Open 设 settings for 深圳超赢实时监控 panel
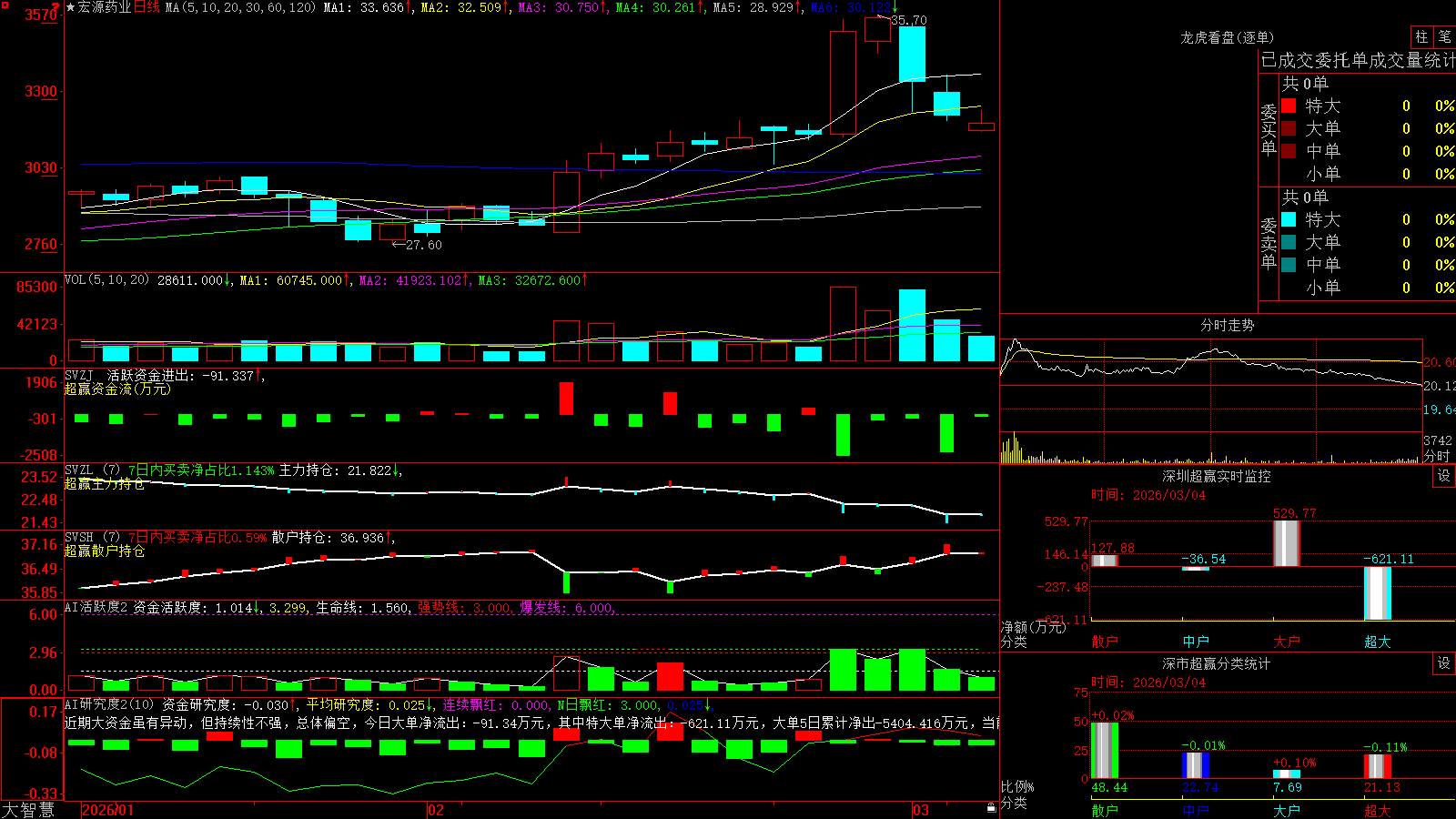 coord(1444,476)
